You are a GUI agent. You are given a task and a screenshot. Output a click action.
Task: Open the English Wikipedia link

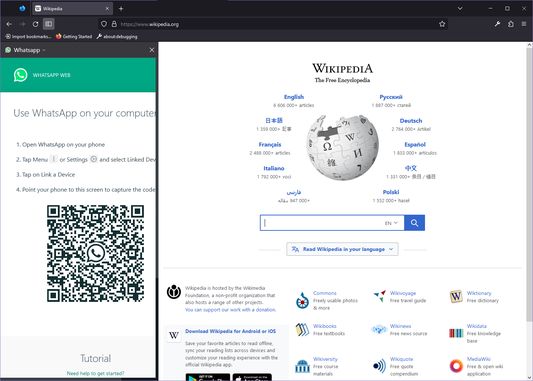click(294, 97)
